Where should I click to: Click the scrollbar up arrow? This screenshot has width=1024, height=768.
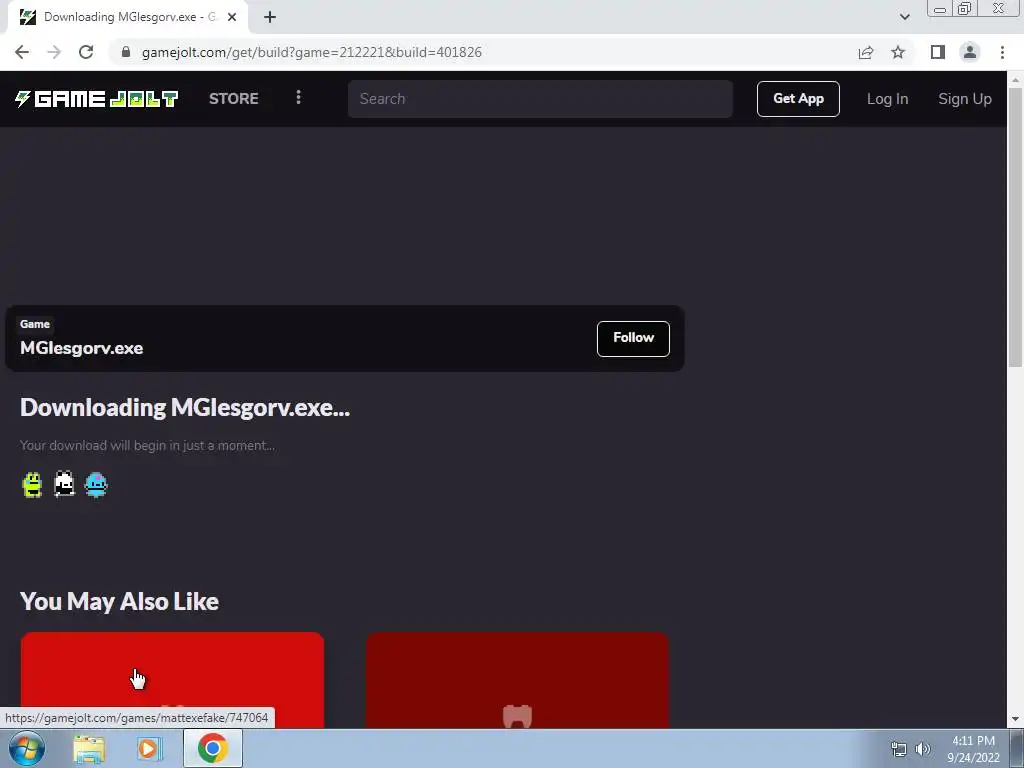1015,80
